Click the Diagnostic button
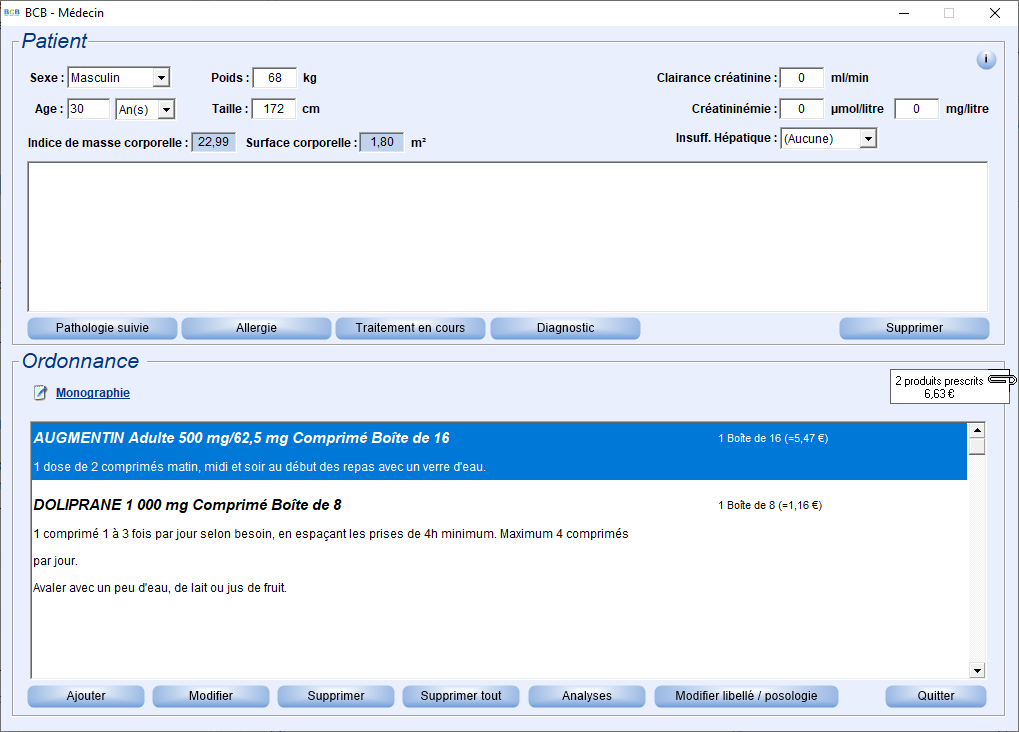The width and height of the screenshot is (1019, 732). 565,328
